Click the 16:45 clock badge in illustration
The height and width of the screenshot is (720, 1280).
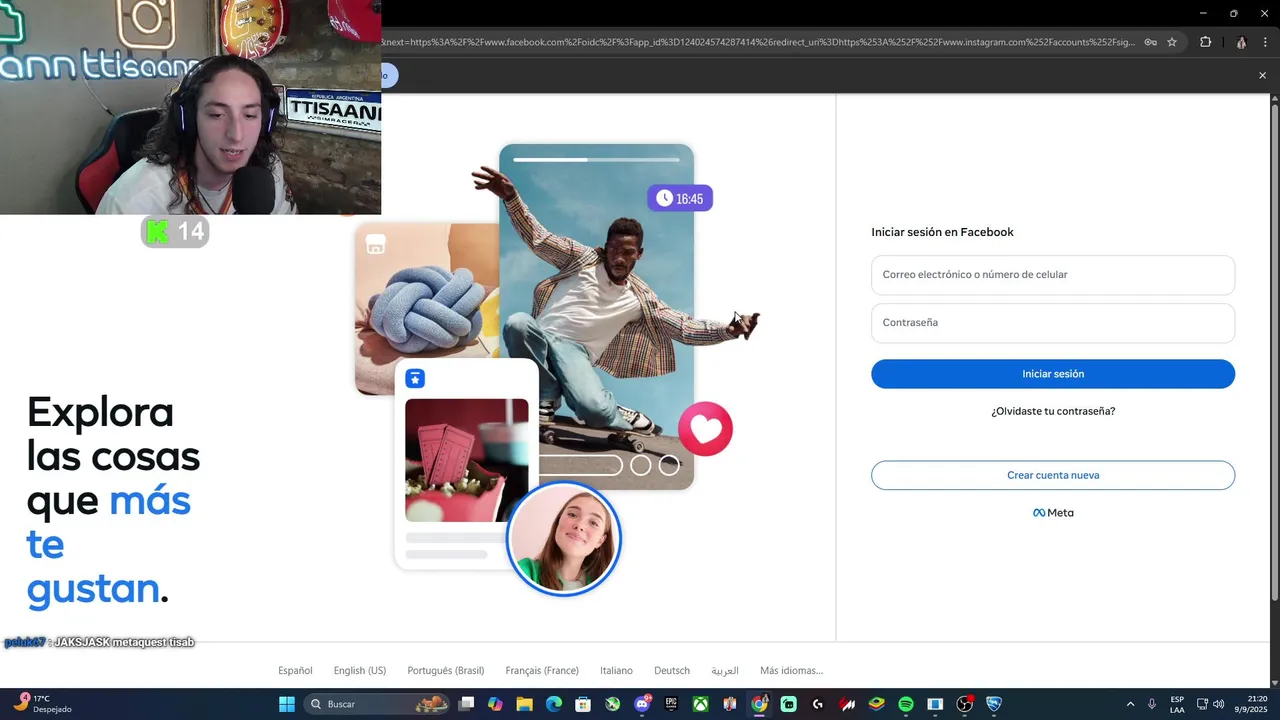pyautogui.click(x=680, y=198)
